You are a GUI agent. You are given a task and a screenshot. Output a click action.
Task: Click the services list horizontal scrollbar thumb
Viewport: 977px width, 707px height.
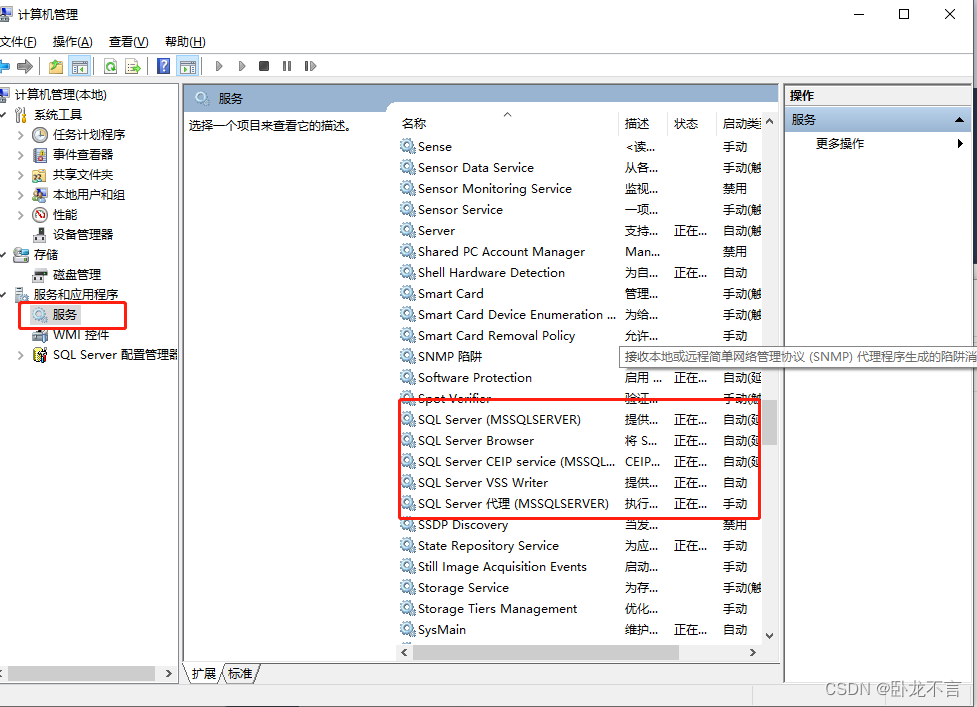[x=546, y=652]
